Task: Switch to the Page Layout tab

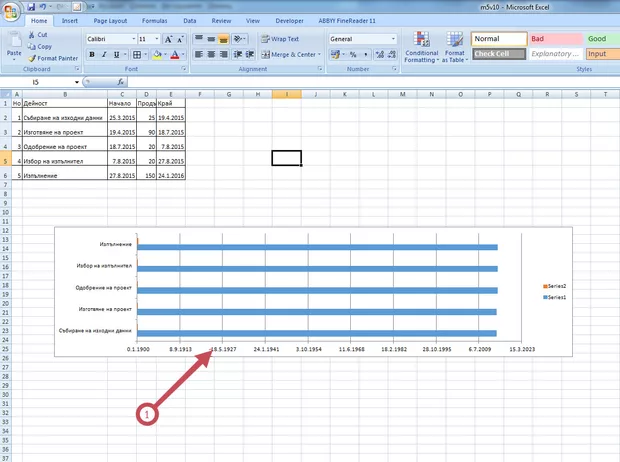Action: (x=110, y=20)
